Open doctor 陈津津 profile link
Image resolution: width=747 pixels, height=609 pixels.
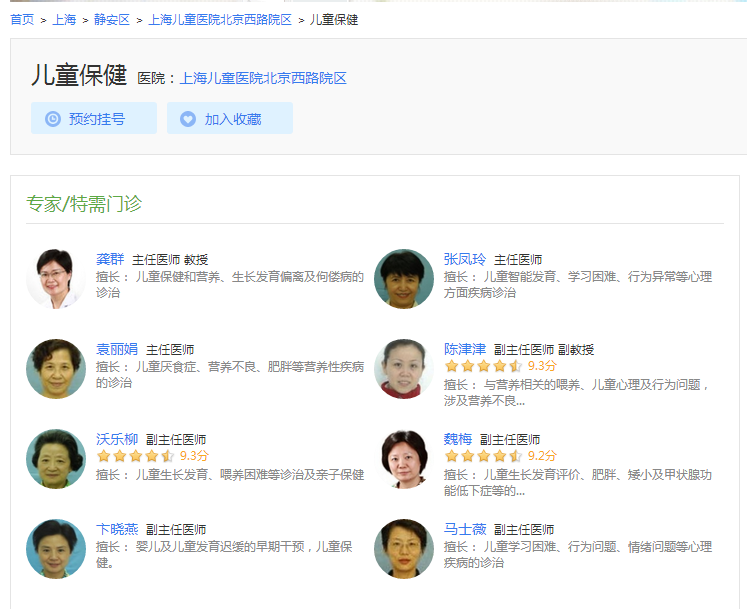coord(465,349)
